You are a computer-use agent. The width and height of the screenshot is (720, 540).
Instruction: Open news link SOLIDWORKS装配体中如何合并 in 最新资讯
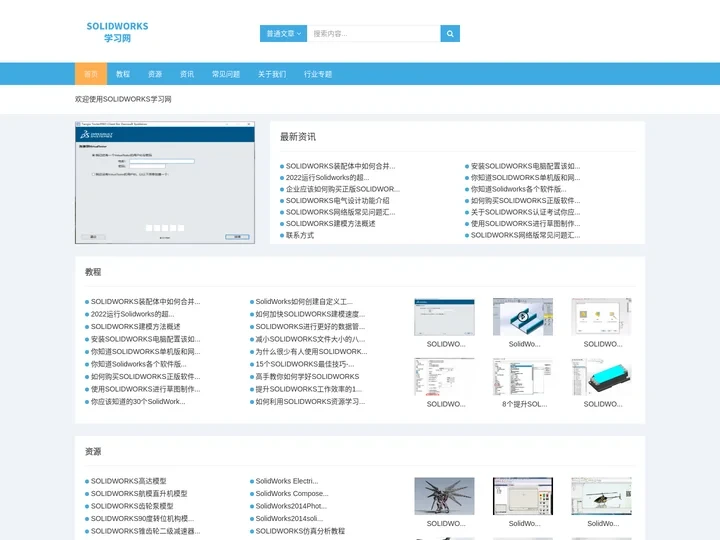point(340,166)
